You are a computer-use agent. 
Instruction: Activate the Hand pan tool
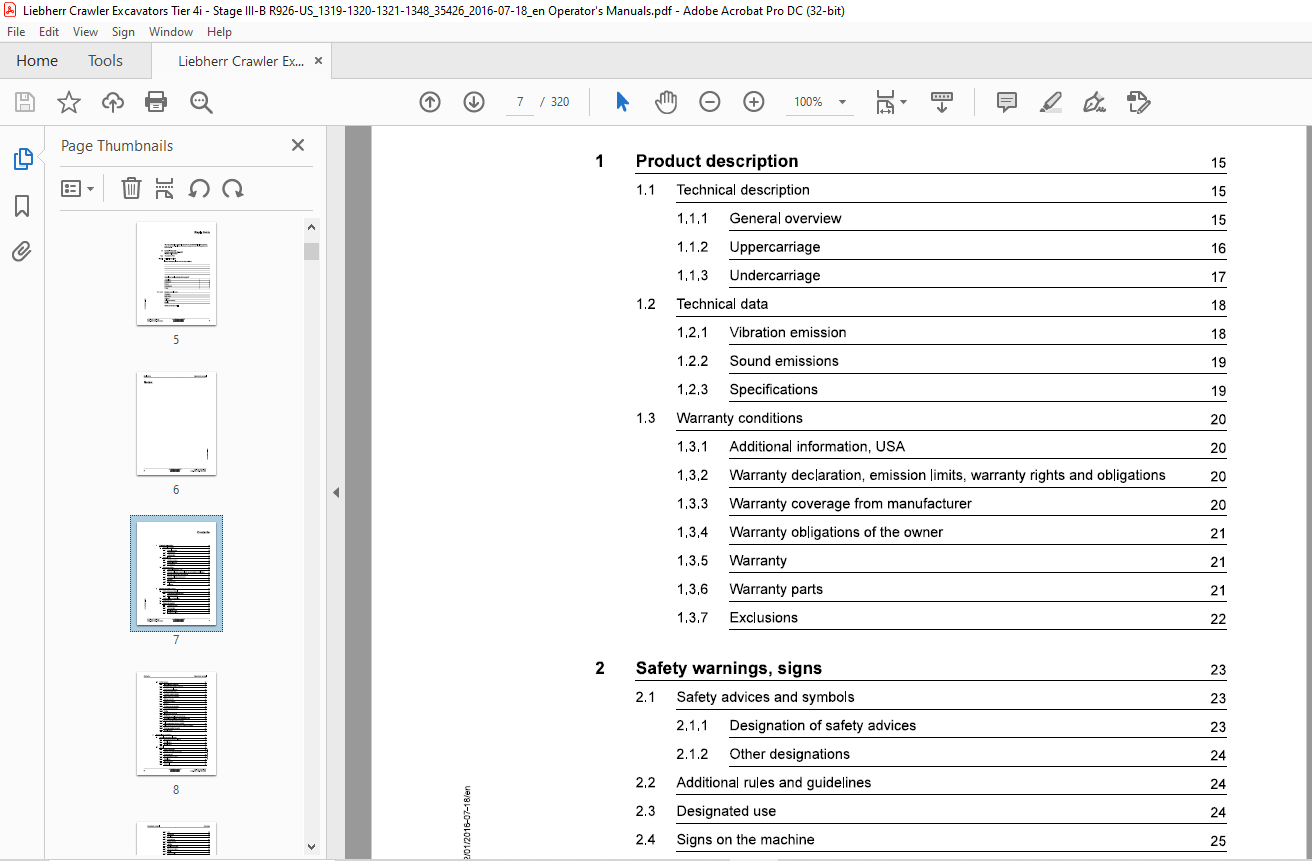click(x=666, y=102)
